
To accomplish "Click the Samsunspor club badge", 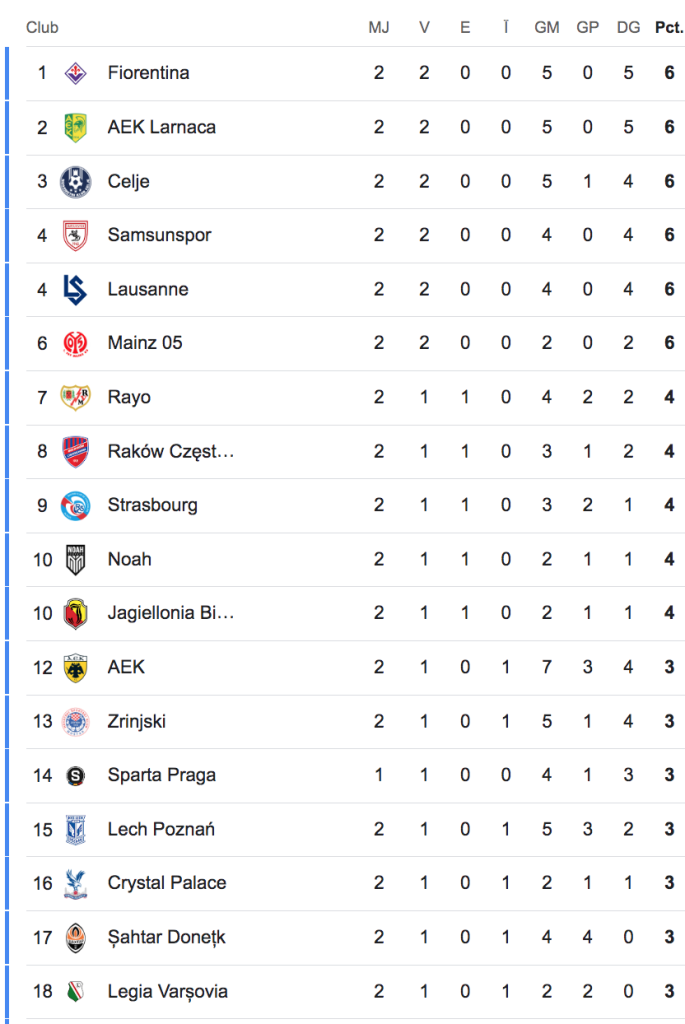I will (x=75, y=235).
